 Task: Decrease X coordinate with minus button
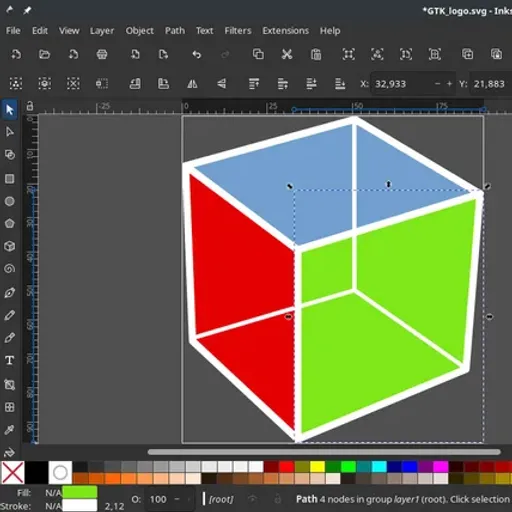point(438,84)
